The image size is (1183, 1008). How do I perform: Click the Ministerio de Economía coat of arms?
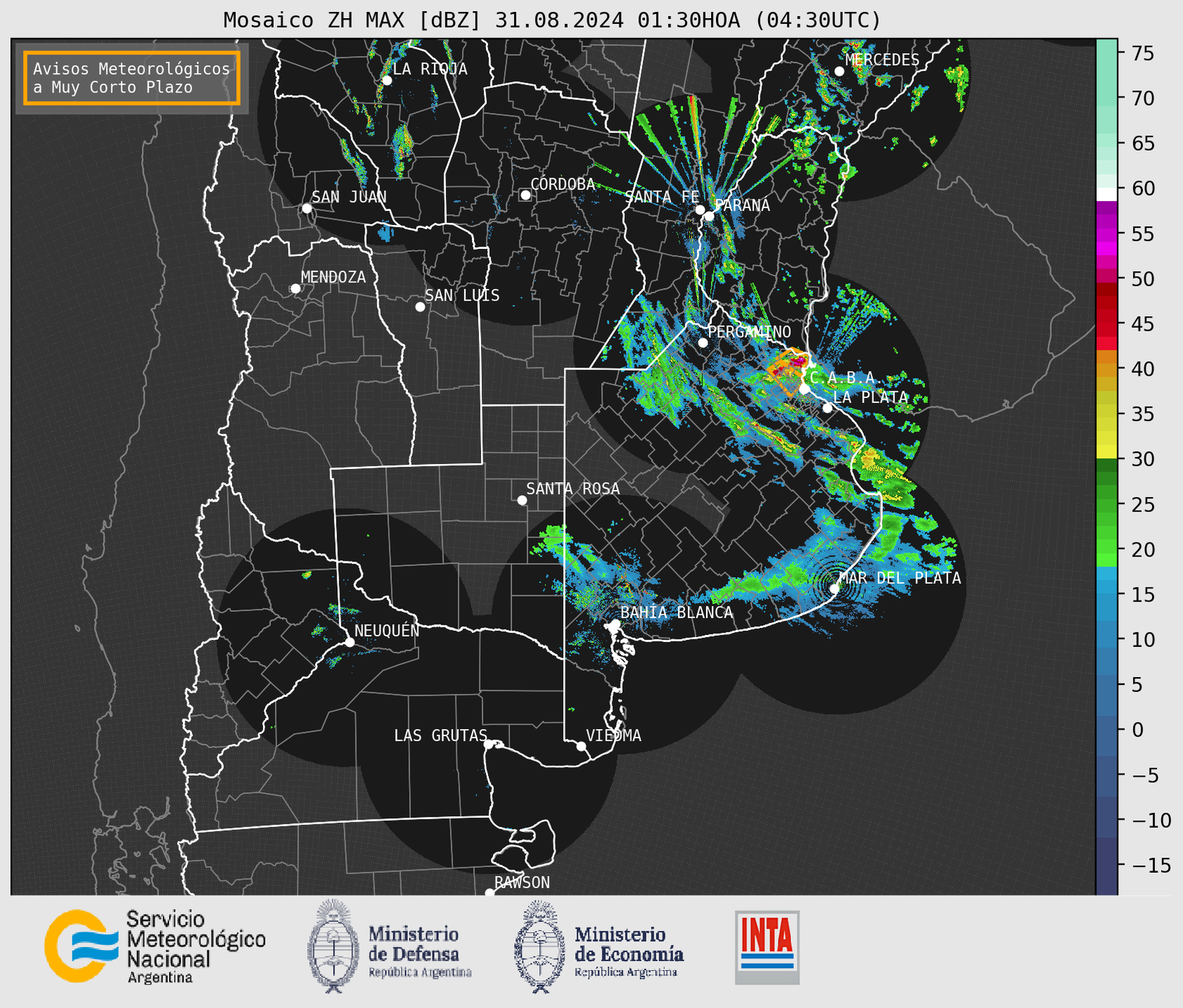(x=539, y=946)
